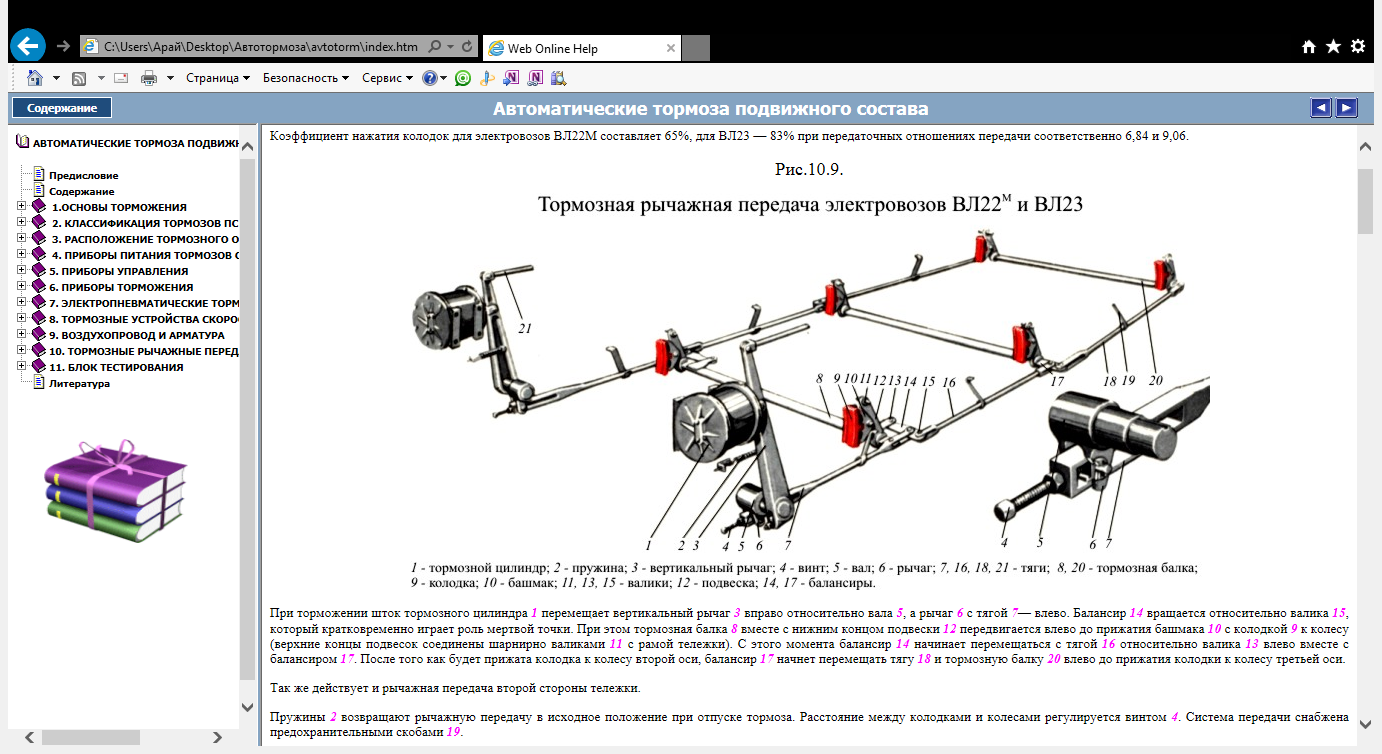This screenshot has height=754, width=1382.
Task: Select the Web Online Help tab
Action: point(582,47)
